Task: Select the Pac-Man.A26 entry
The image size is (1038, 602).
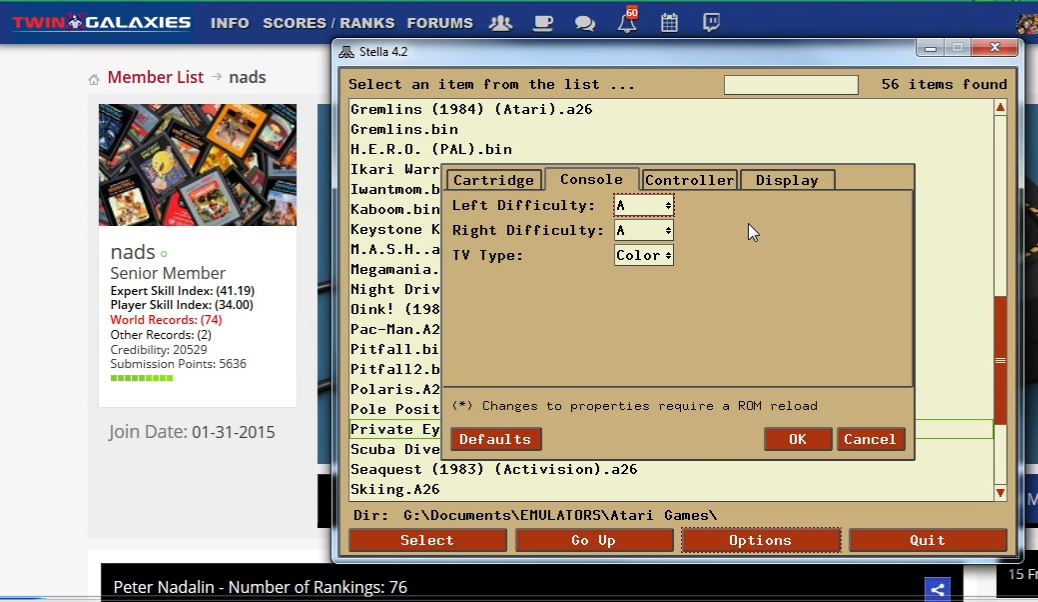Action: tap(395, 329)
